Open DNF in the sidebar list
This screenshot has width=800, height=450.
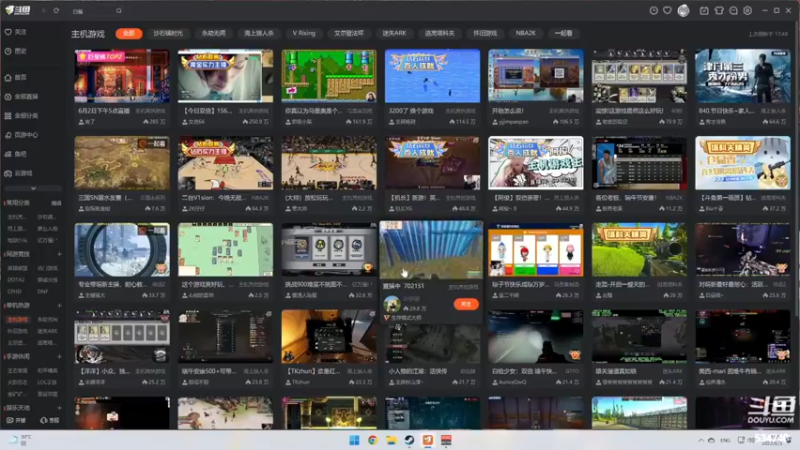pos(42,291)
